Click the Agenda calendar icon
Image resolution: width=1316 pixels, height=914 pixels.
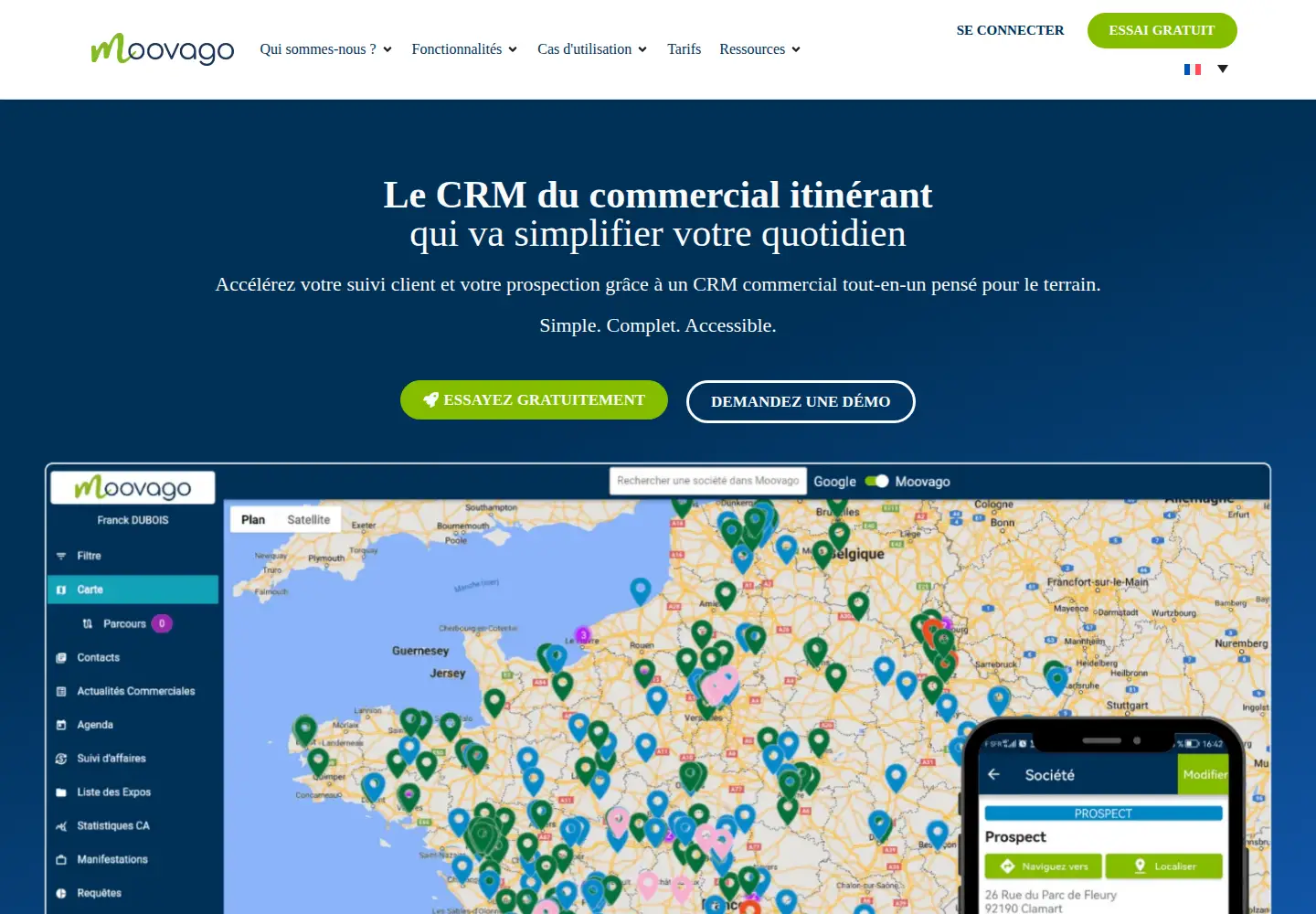point(61,726)
